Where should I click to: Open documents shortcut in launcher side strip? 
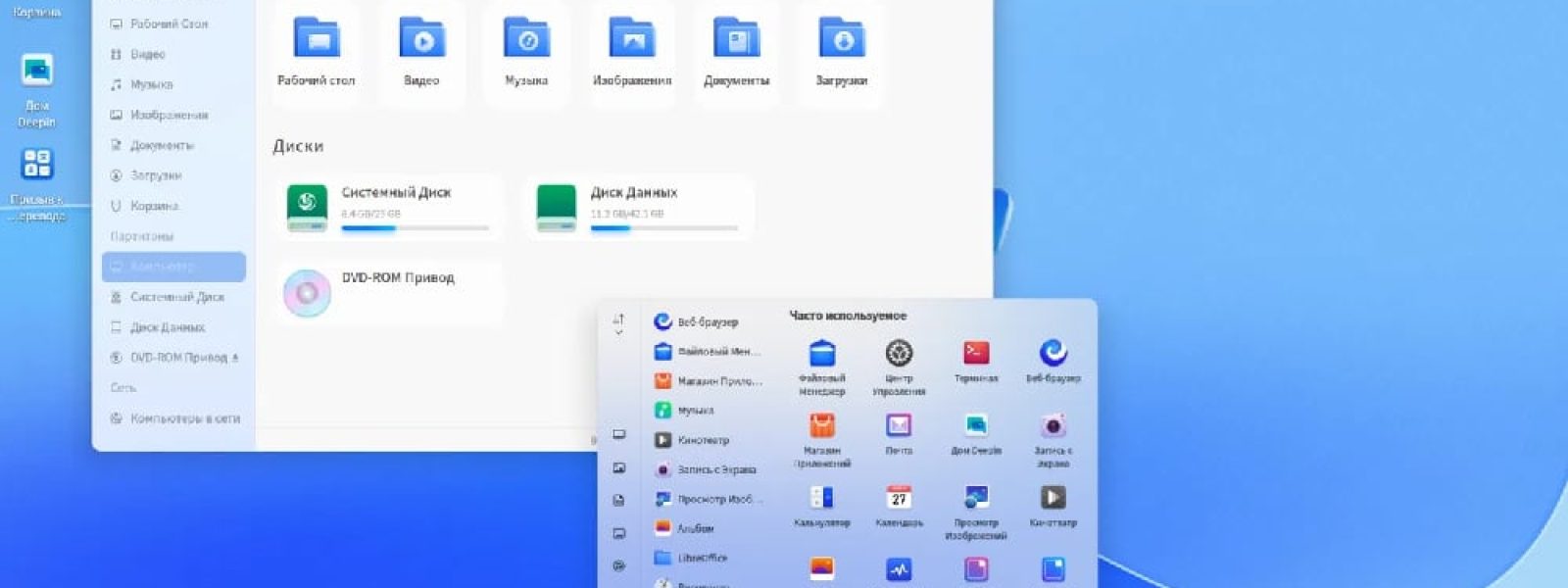tap(618, 501)
